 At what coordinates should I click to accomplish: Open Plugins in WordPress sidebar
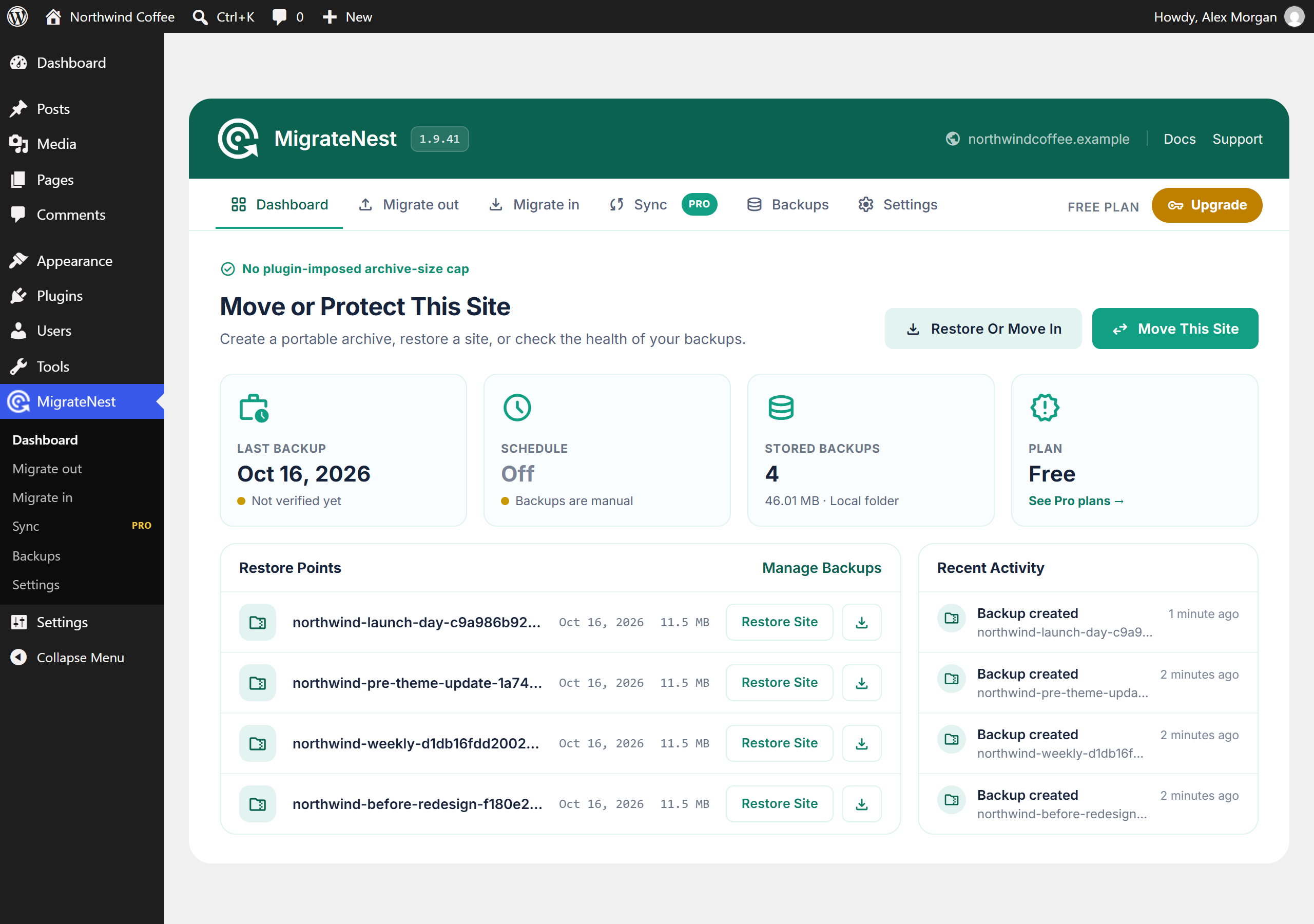click(82, 296)
